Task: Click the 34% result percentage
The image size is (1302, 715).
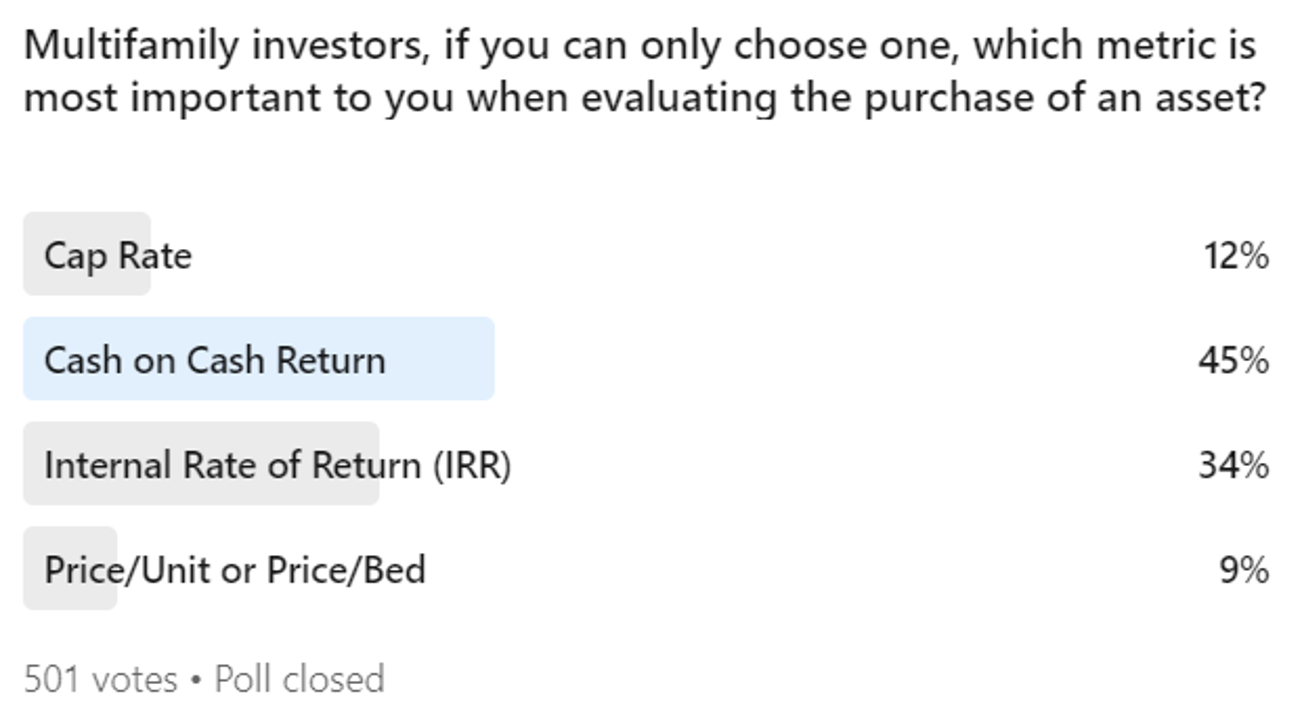Action: (1234, 465)
